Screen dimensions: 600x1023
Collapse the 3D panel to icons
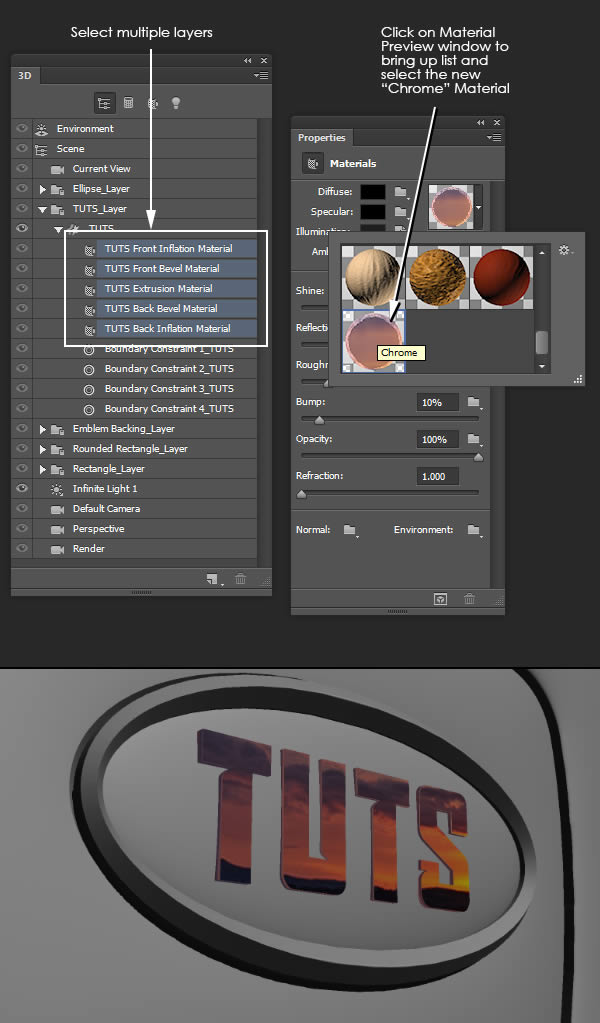(248, 60)
